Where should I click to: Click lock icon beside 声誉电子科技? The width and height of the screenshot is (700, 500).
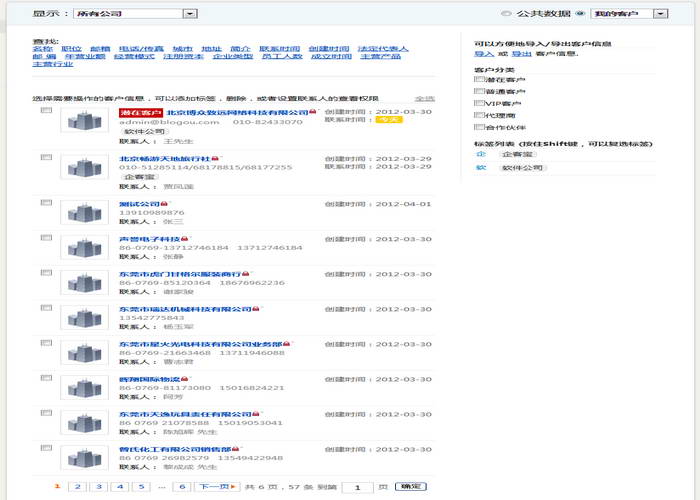184,239
